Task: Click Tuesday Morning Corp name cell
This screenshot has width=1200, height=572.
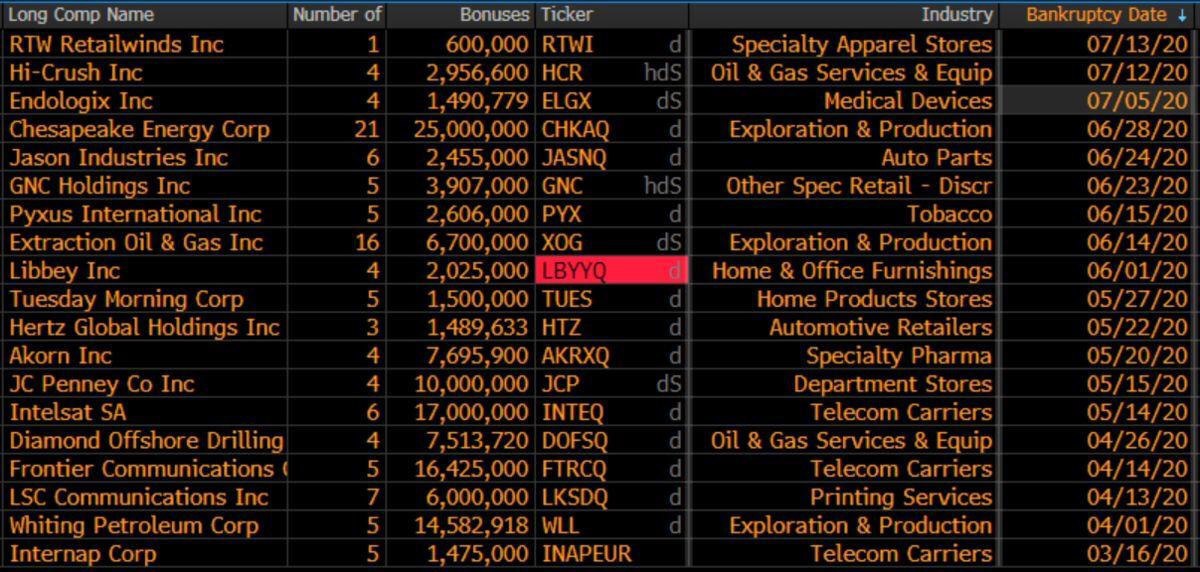Action: tap(127, 299)
